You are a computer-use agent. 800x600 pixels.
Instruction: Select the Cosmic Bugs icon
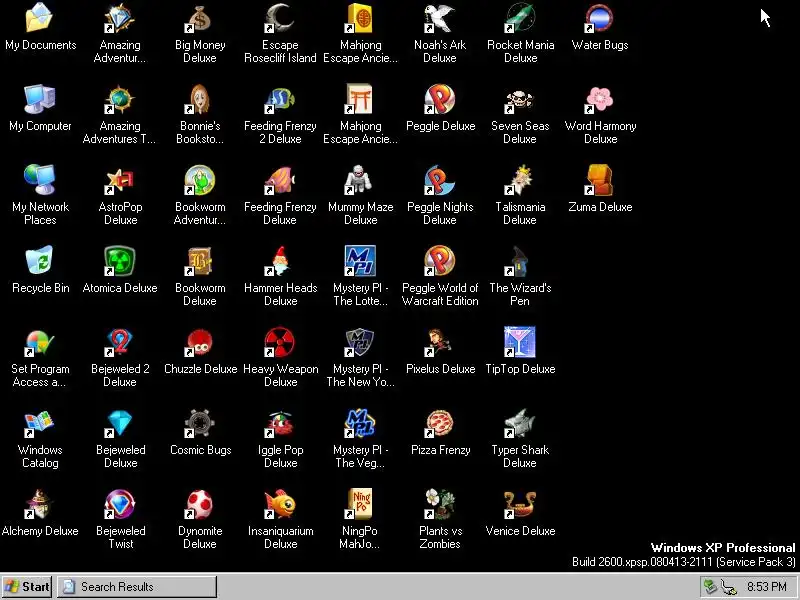pyautogui.click(x=200, y=423)
